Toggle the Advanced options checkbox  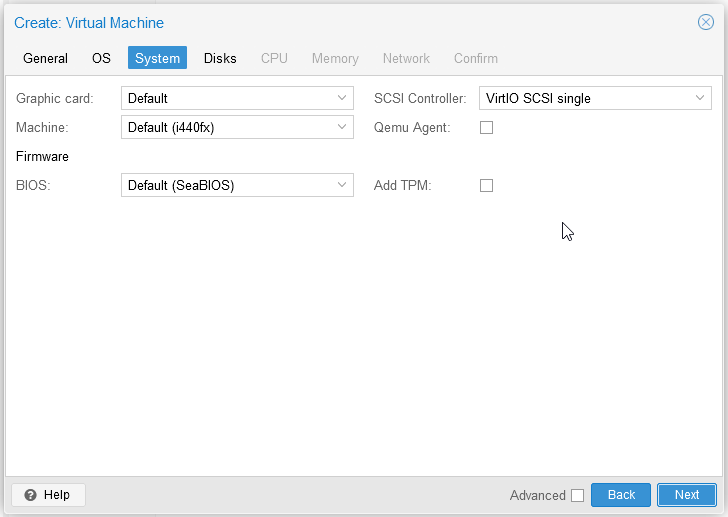[577, 495]
